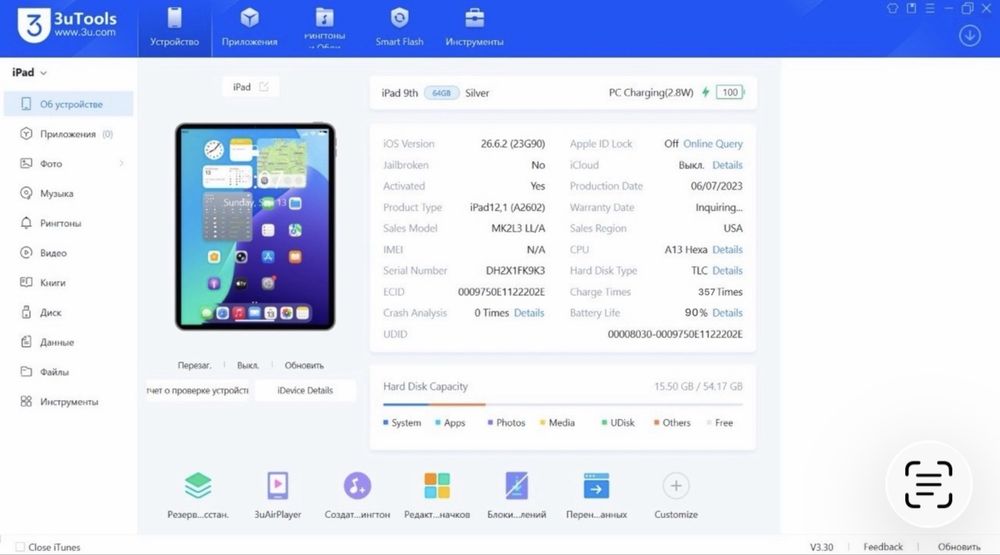Edit the iPad device name icon
This screenshot has width=1000, height=555.
pyautogui.click(x=264, y=87)
